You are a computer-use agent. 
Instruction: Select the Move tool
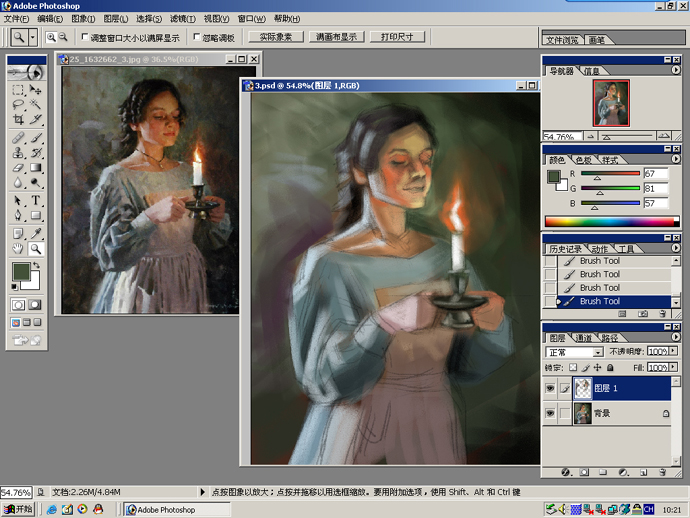[35, 90]
